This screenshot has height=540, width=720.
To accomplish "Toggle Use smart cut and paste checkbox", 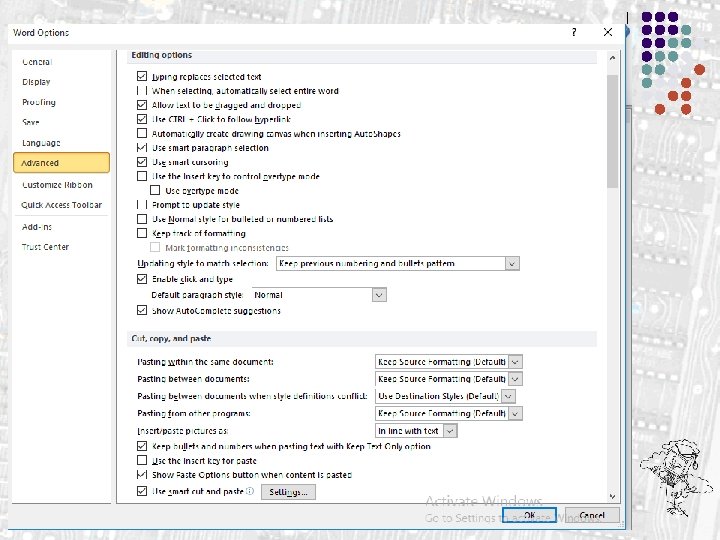I will (142, 491).
